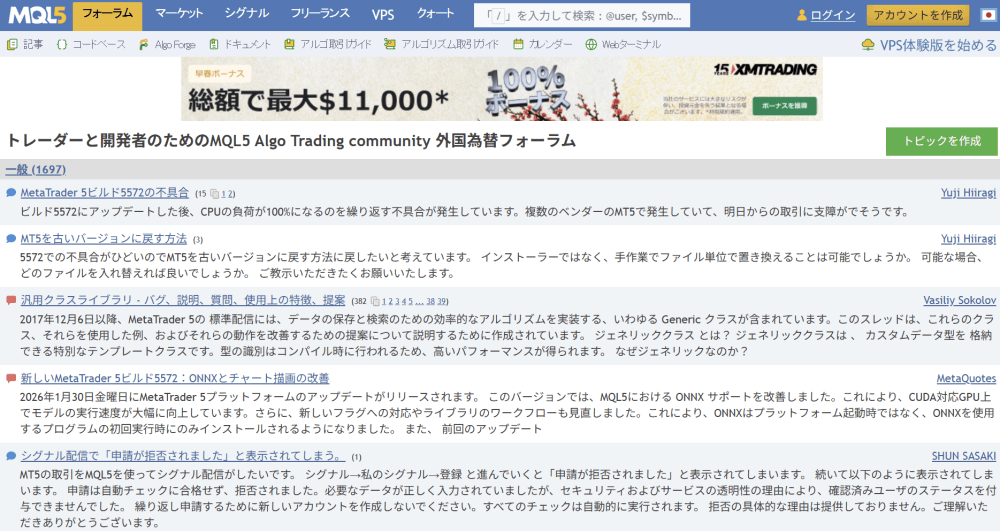Click speech bubble icon of ビルド5572の不具合 topic
This screenshot has width=1000, height=531.
(11, 193)
